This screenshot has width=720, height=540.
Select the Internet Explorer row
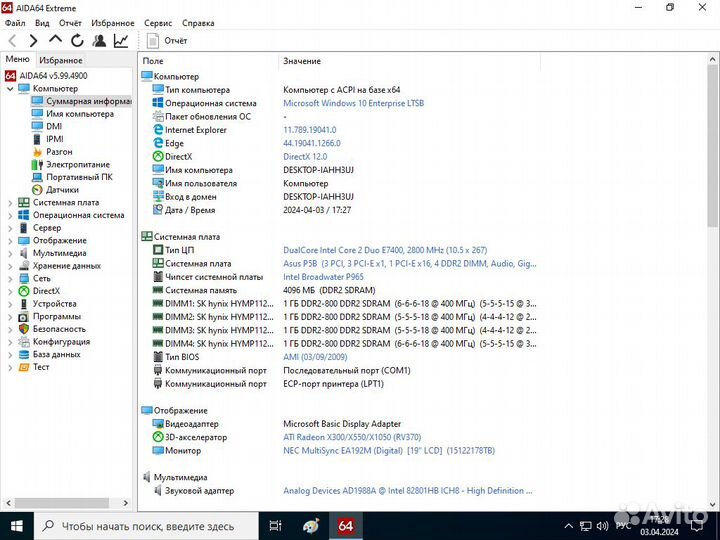244,130
